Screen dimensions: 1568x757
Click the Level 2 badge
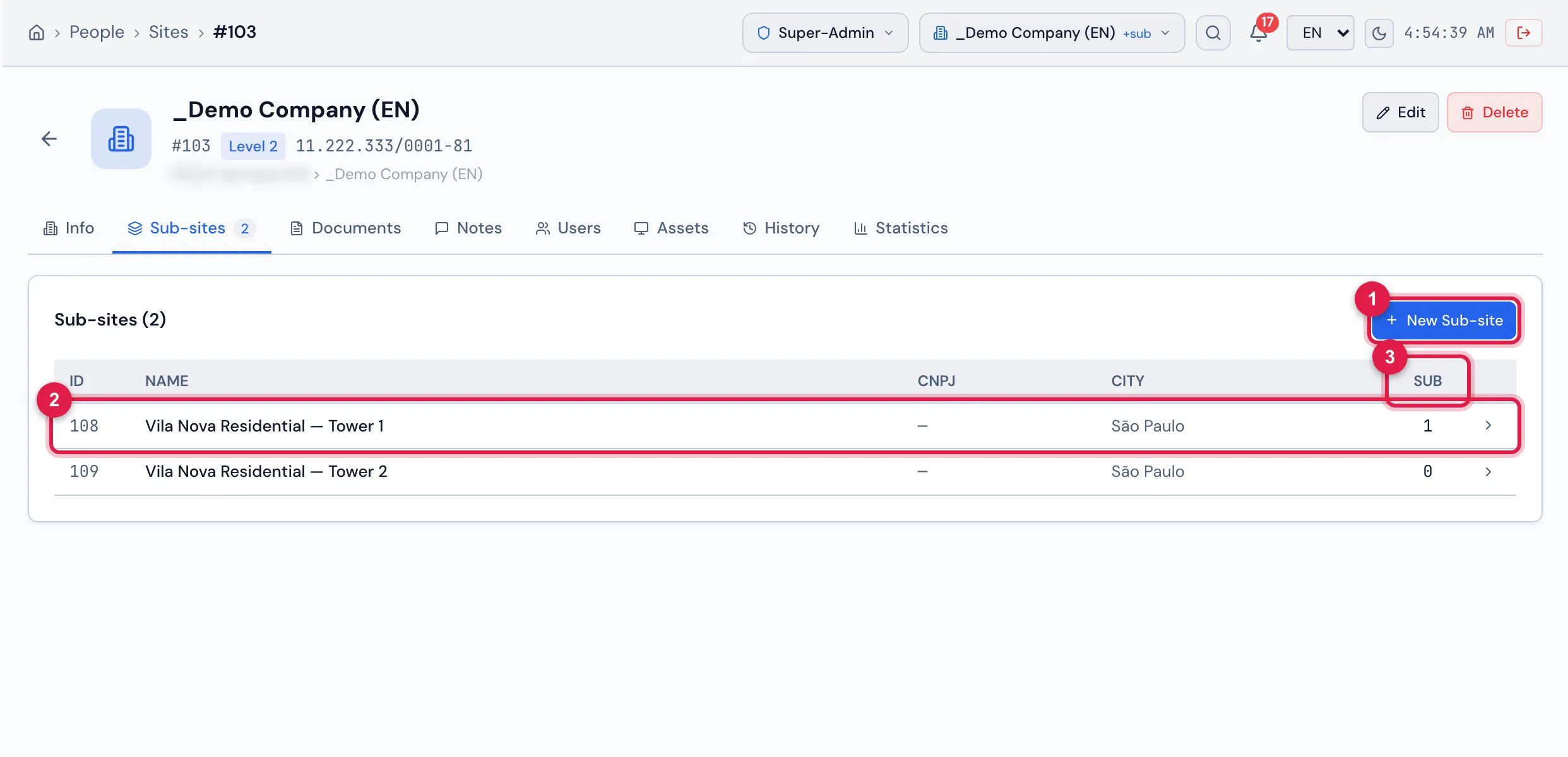coord(252,146)
